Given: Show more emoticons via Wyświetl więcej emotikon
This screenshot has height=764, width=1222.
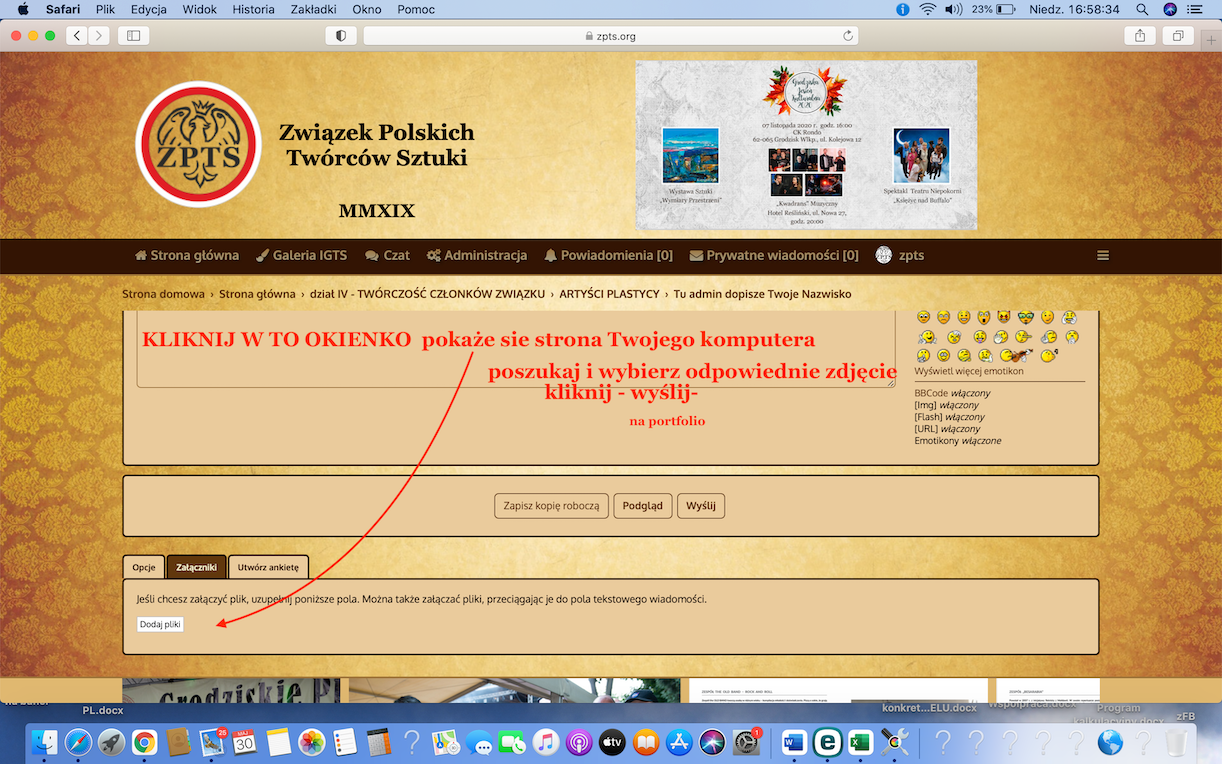Looking at the screenshot, I should click(x=968, y=371).
